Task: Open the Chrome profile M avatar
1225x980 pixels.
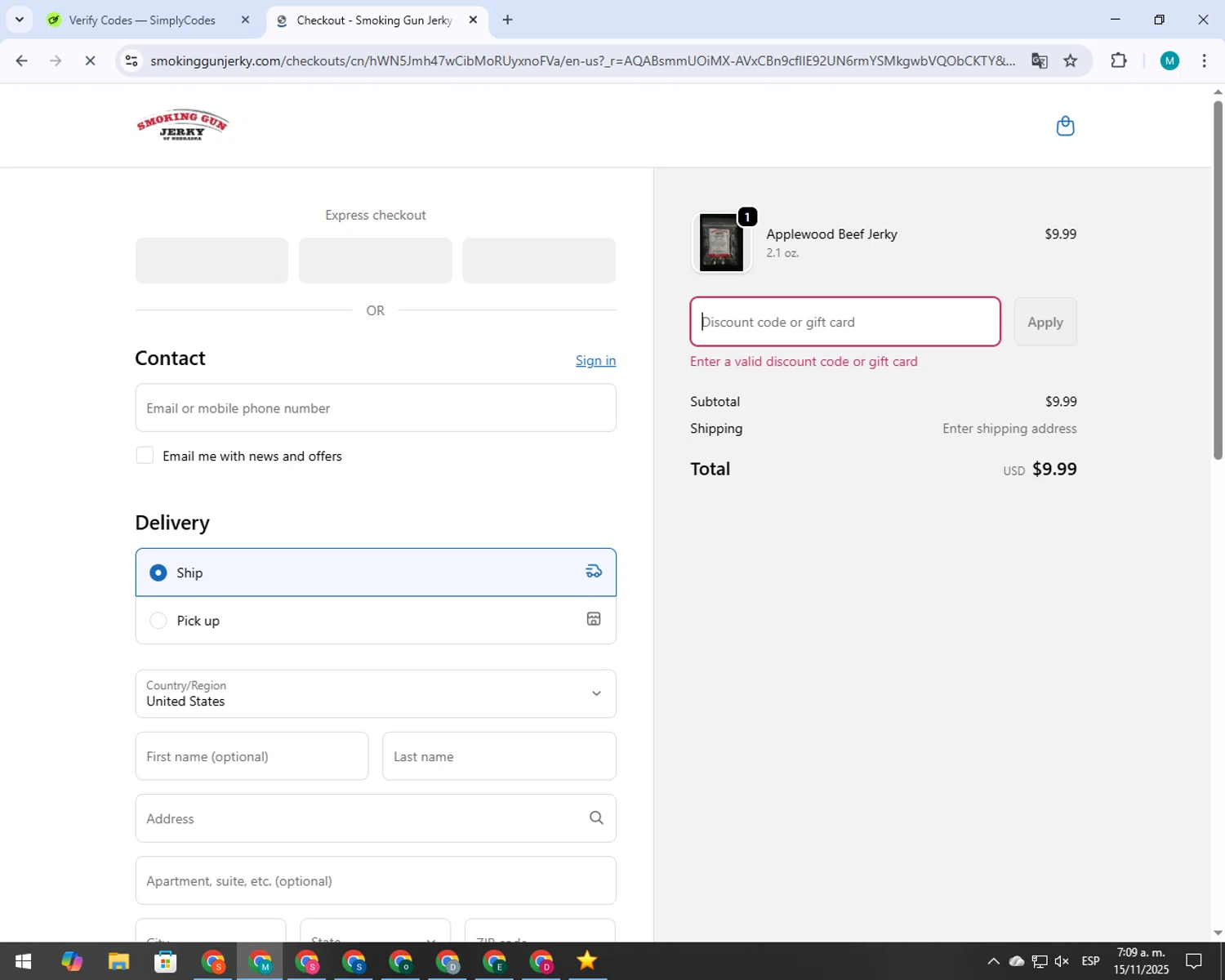Action: pyautogui.click(x=1169, y=61)
